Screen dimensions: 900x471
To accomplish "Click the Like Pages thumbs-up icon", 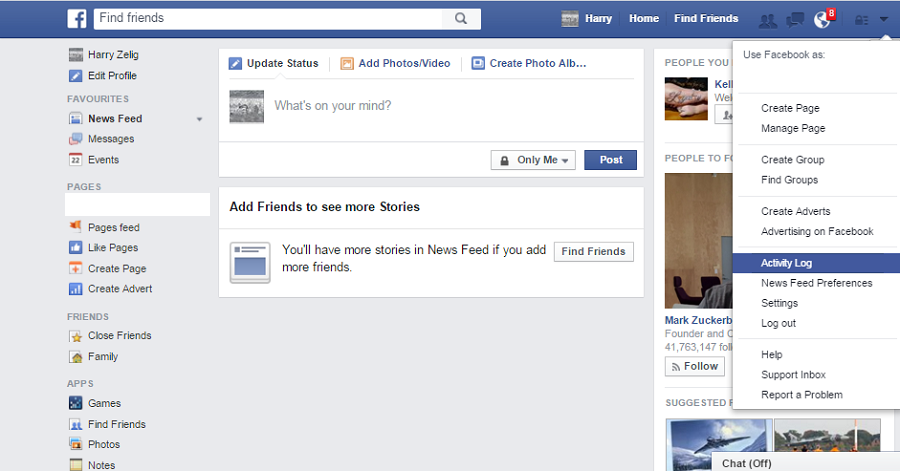I will (x=76, y=248).
